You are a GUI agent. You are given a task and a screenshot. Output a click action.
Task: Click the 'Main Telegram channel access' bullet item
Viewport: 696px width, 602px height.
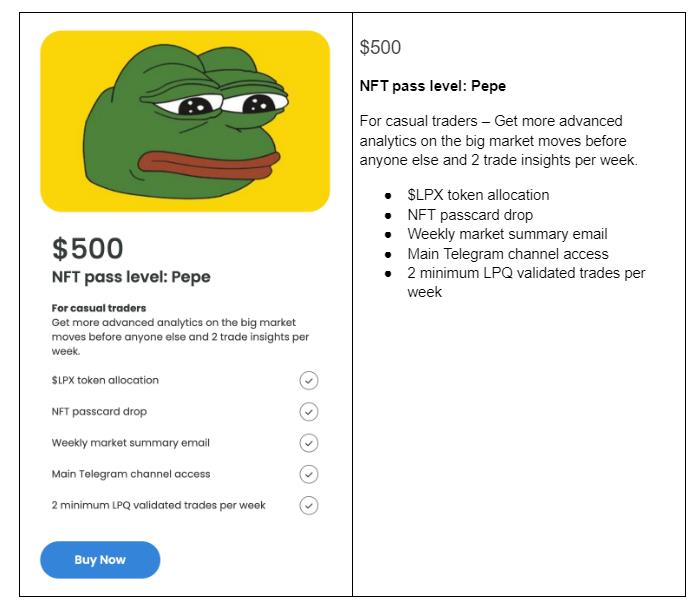point(508,254)
